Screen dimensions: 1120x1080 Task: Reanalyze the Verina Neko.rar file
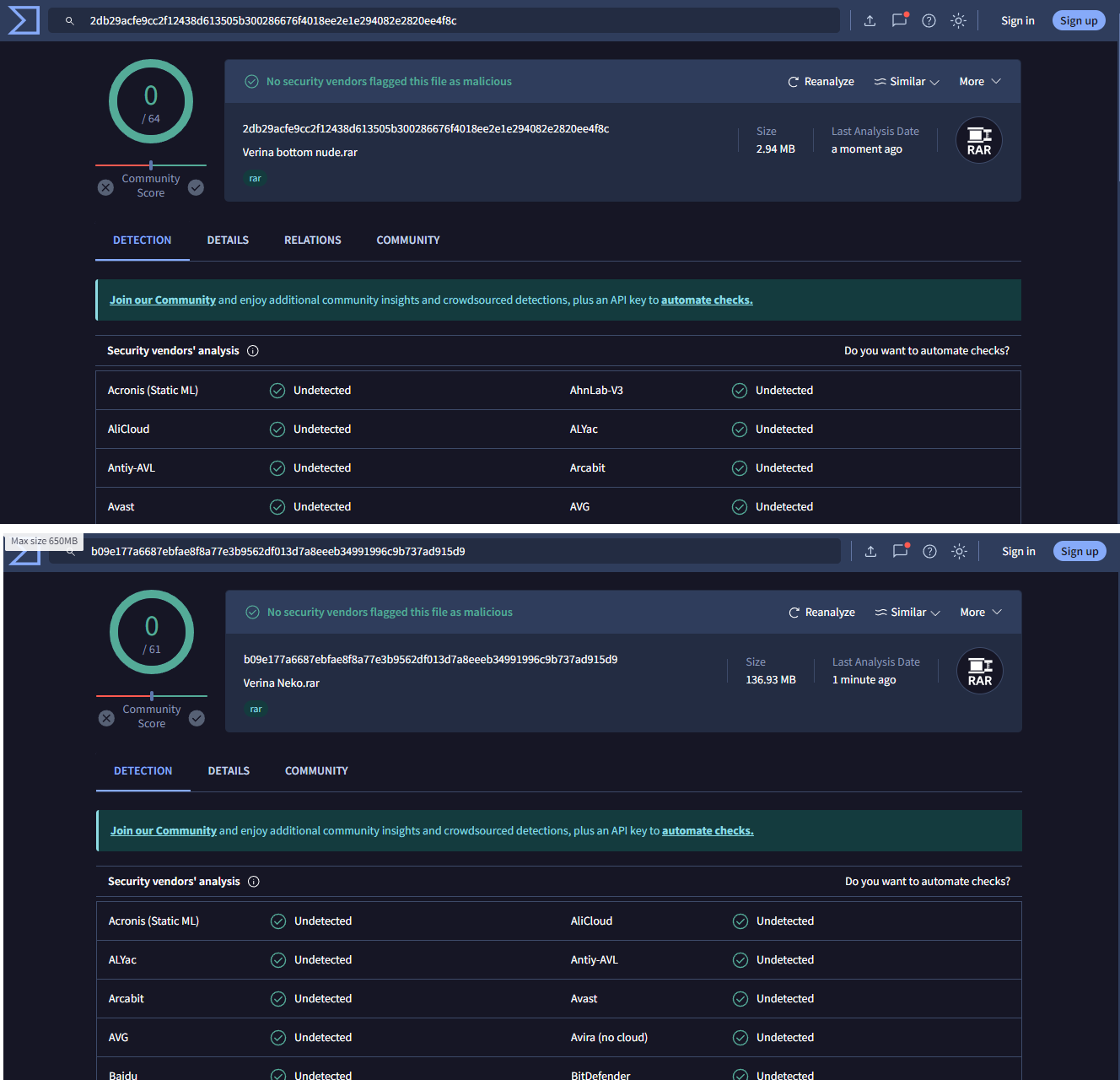click(821, 613)
